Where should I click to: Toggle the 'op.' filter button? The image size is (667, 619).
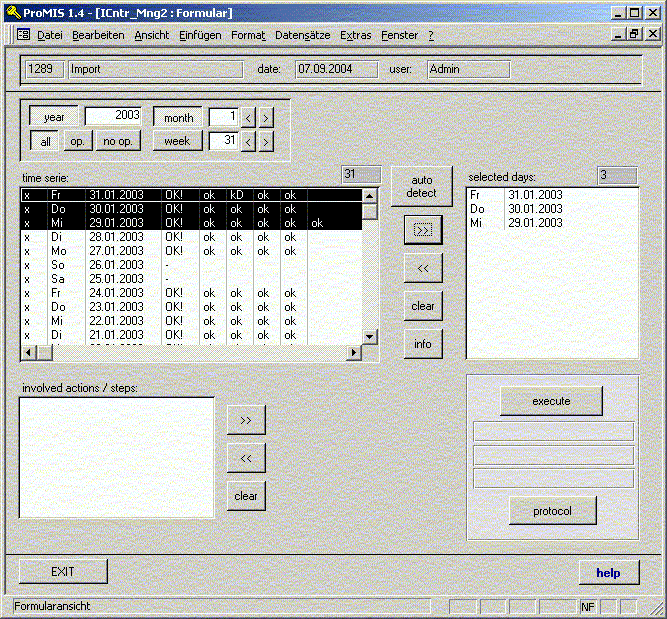click(77, 142)
